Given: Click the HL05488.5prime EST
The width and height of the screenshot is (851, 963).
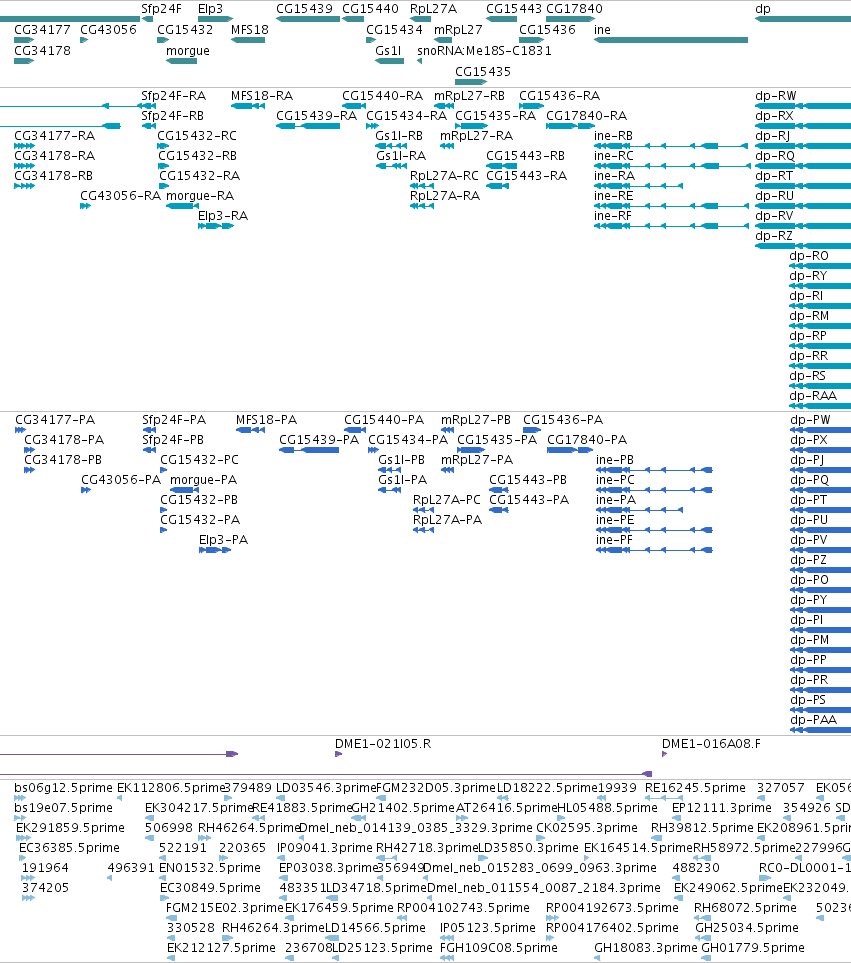Looking at the screenshot, I should (561, 818).
